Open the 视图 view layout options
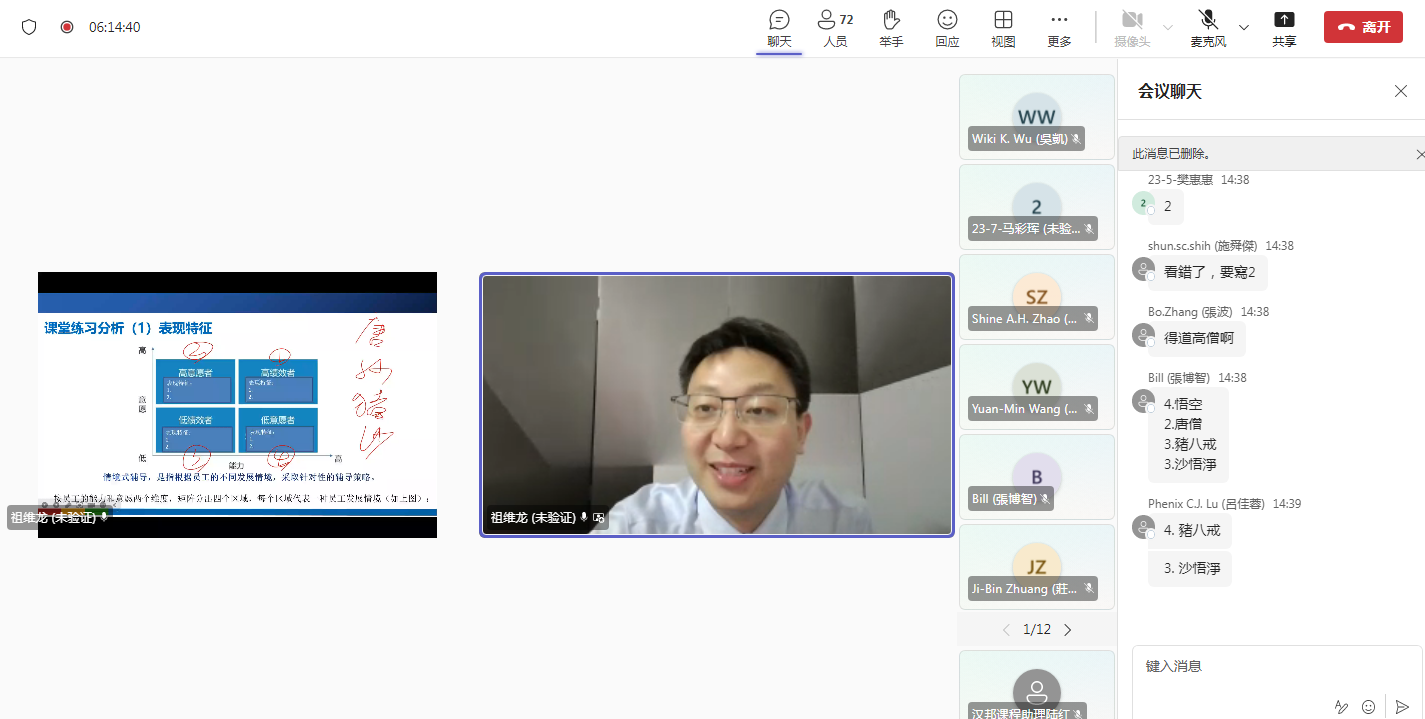This screenshot has width=1425, height=719. 1003,28
